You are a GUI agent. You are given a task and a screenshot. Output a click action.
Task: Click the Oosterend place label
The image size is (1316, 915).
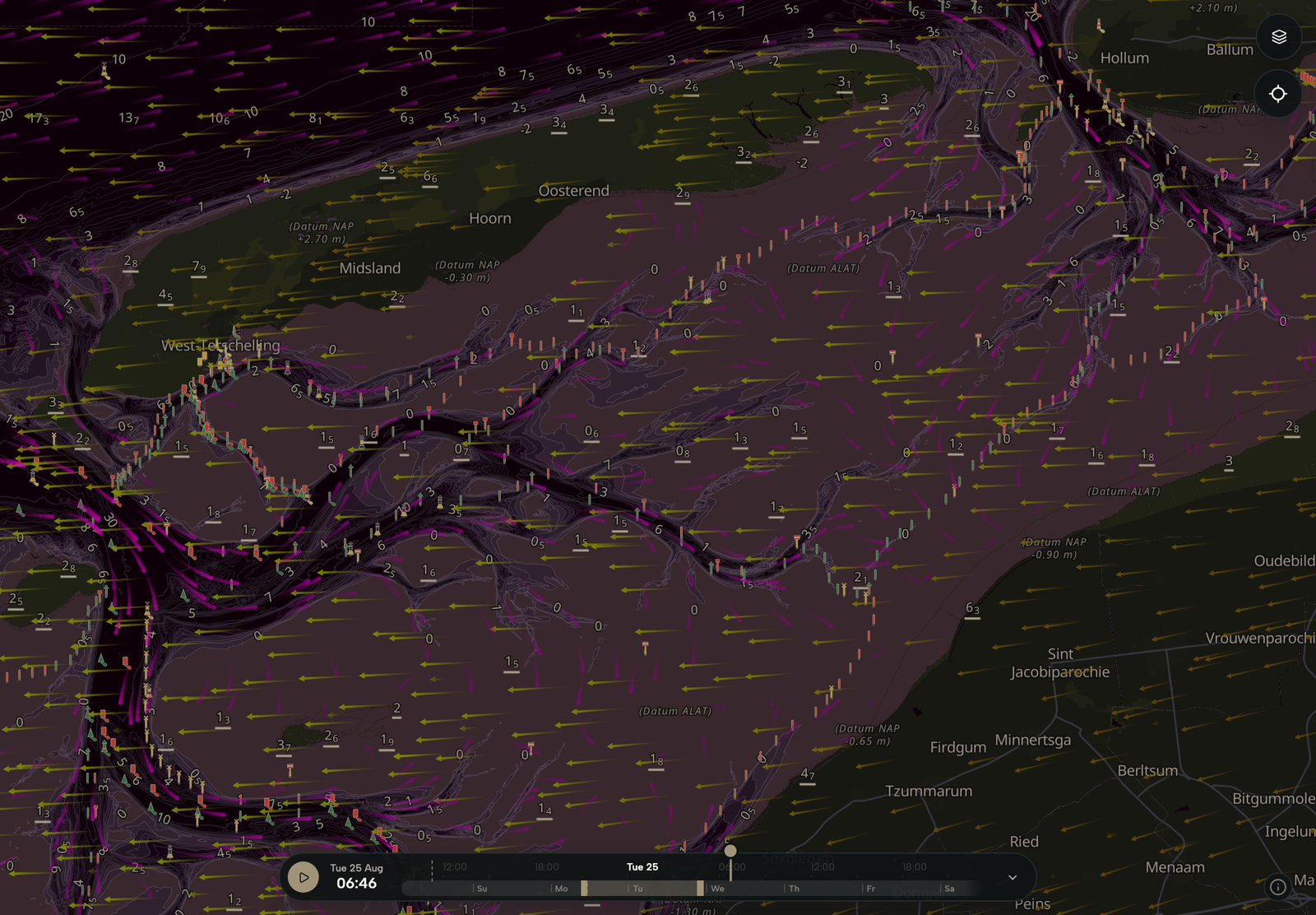pyautogui.click(x=574, y=191)
